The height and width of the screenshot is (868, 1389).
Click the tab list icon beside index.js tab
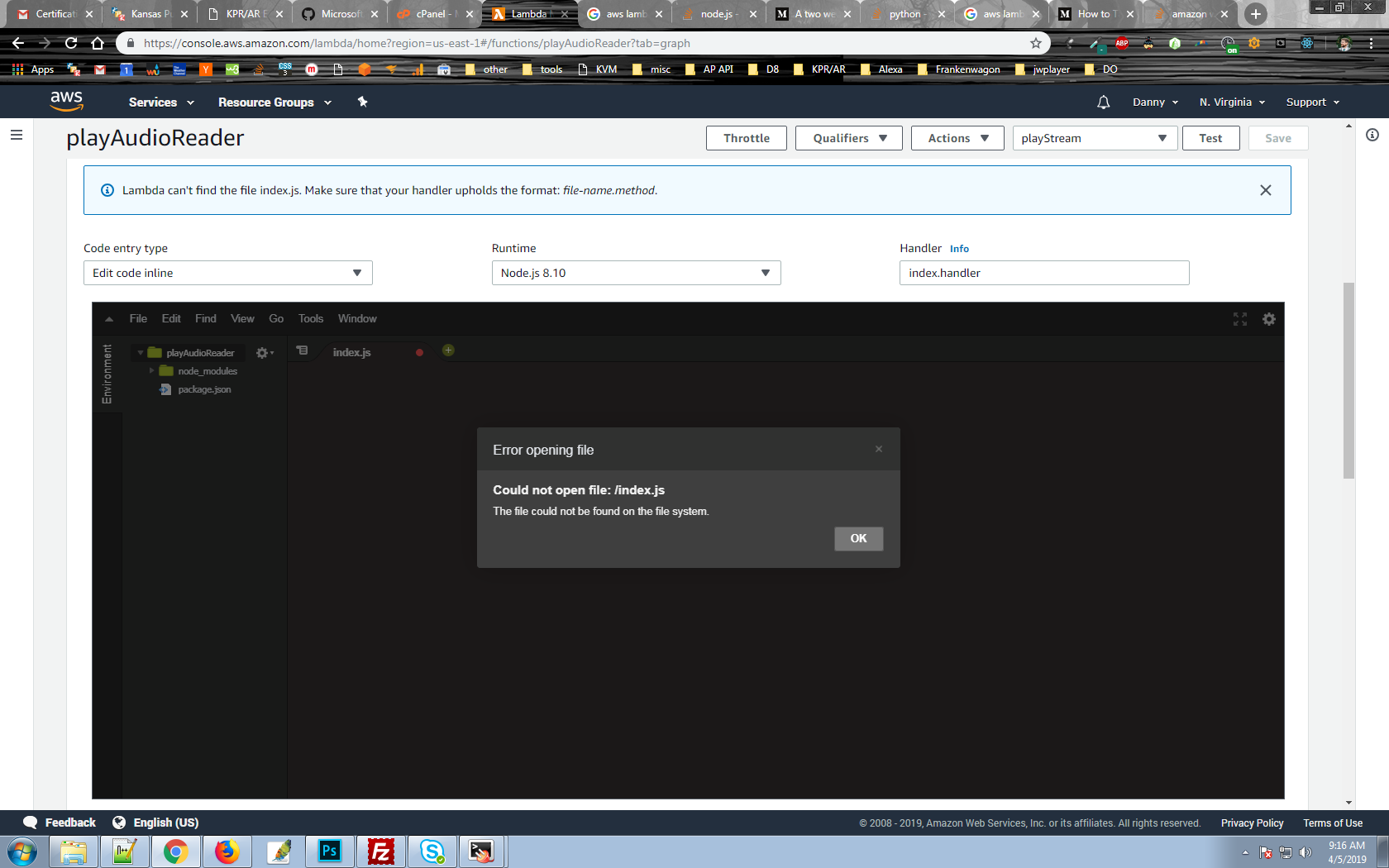point(303,351)
